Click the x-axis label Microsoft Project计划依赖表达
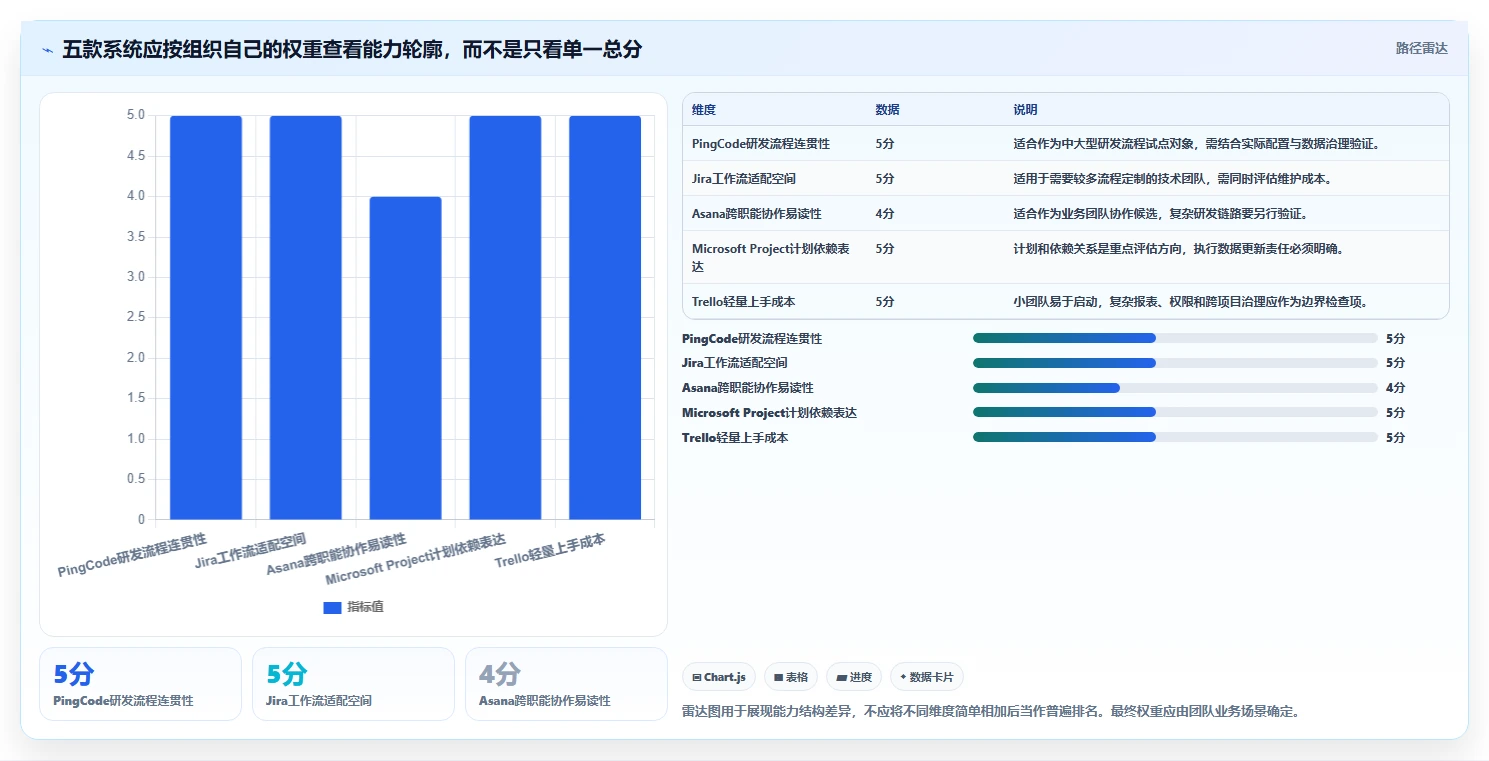Viewport: 1489px width, 761px height. coord(416,560)
